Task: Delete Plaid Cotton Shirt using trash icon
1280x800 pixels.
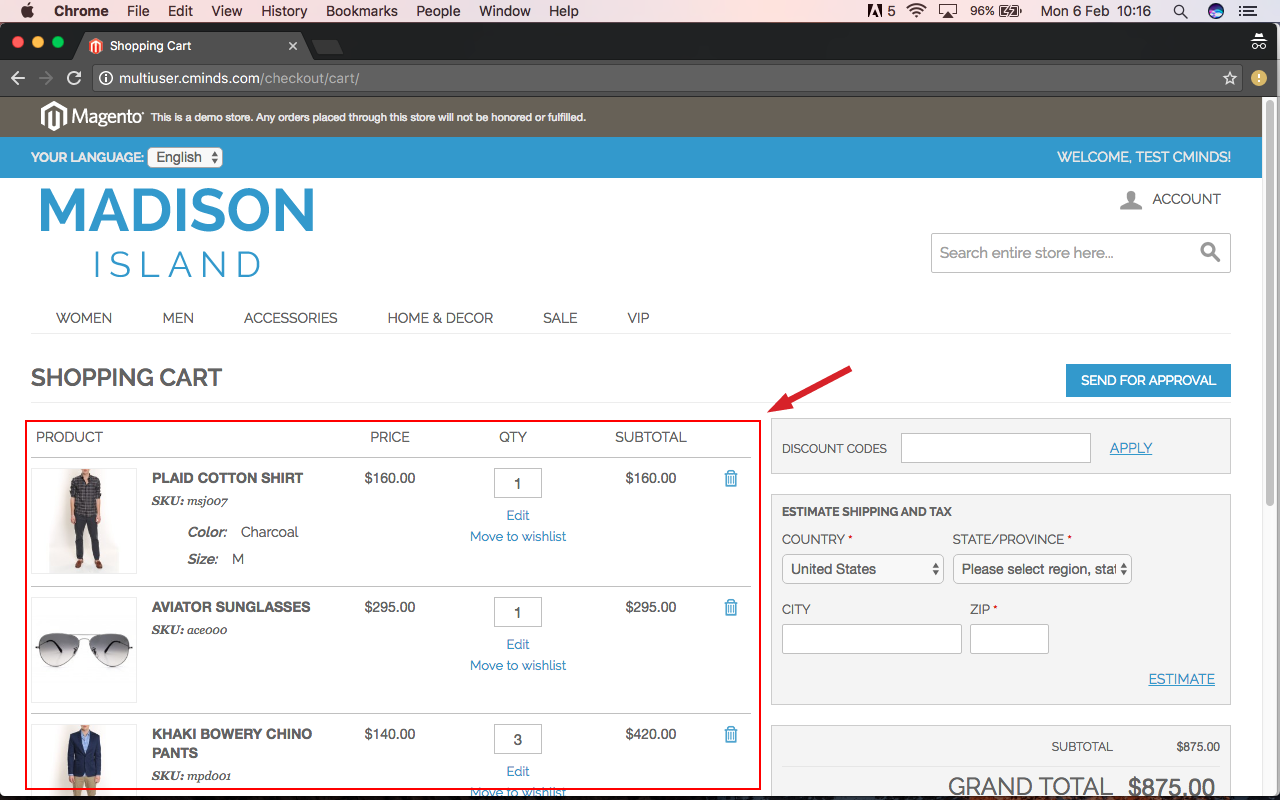Action: point(731,478)
